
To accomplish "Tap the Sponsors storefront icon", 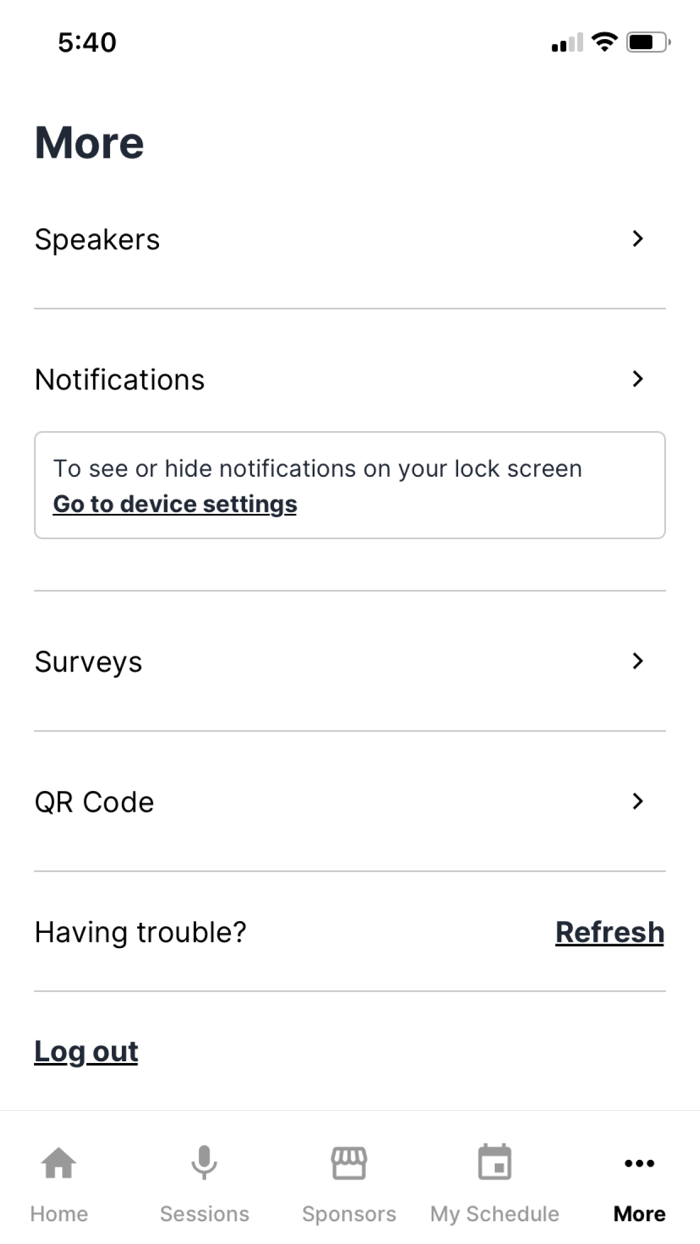I will point(349,1163).
